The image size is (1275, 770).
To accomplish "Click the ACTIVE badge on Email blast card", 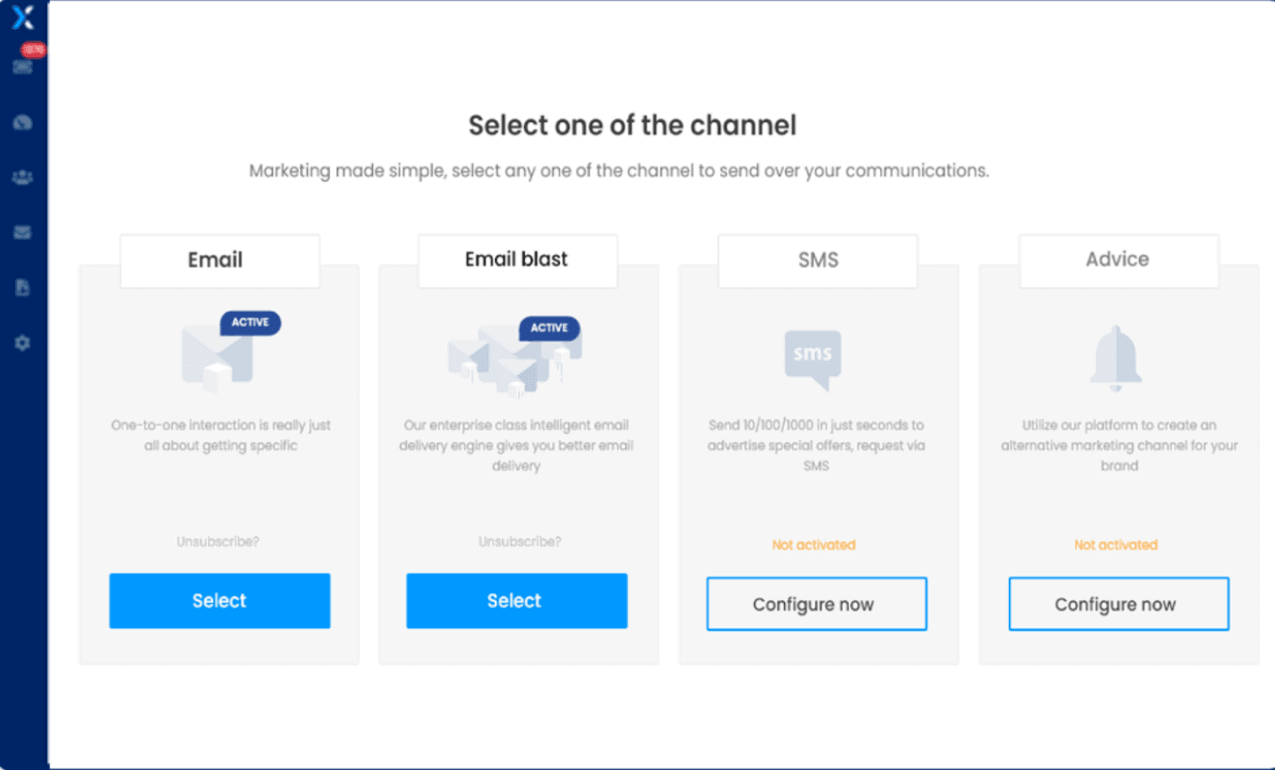I will [549, 328].
